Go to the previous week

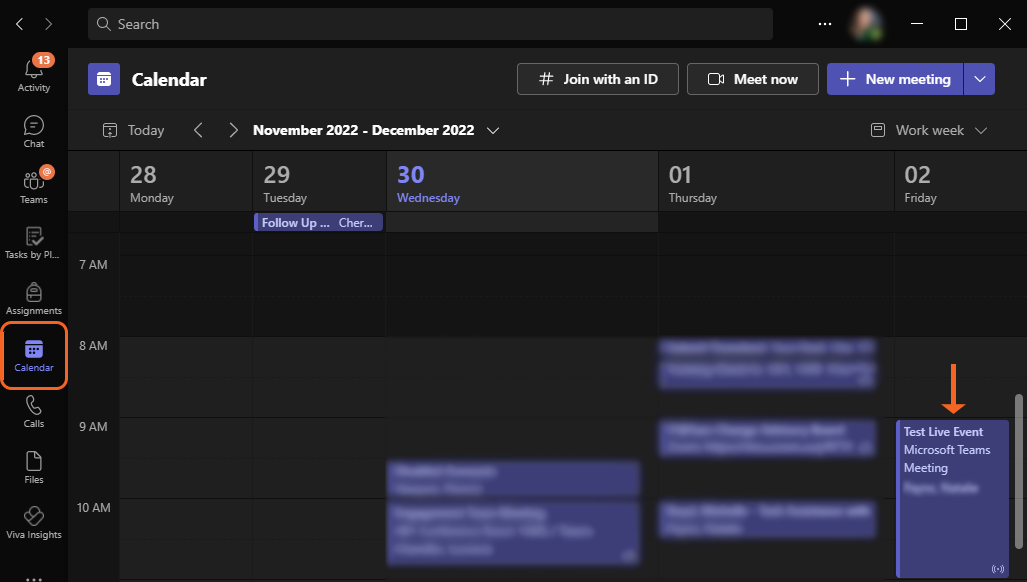pos(198,130)
